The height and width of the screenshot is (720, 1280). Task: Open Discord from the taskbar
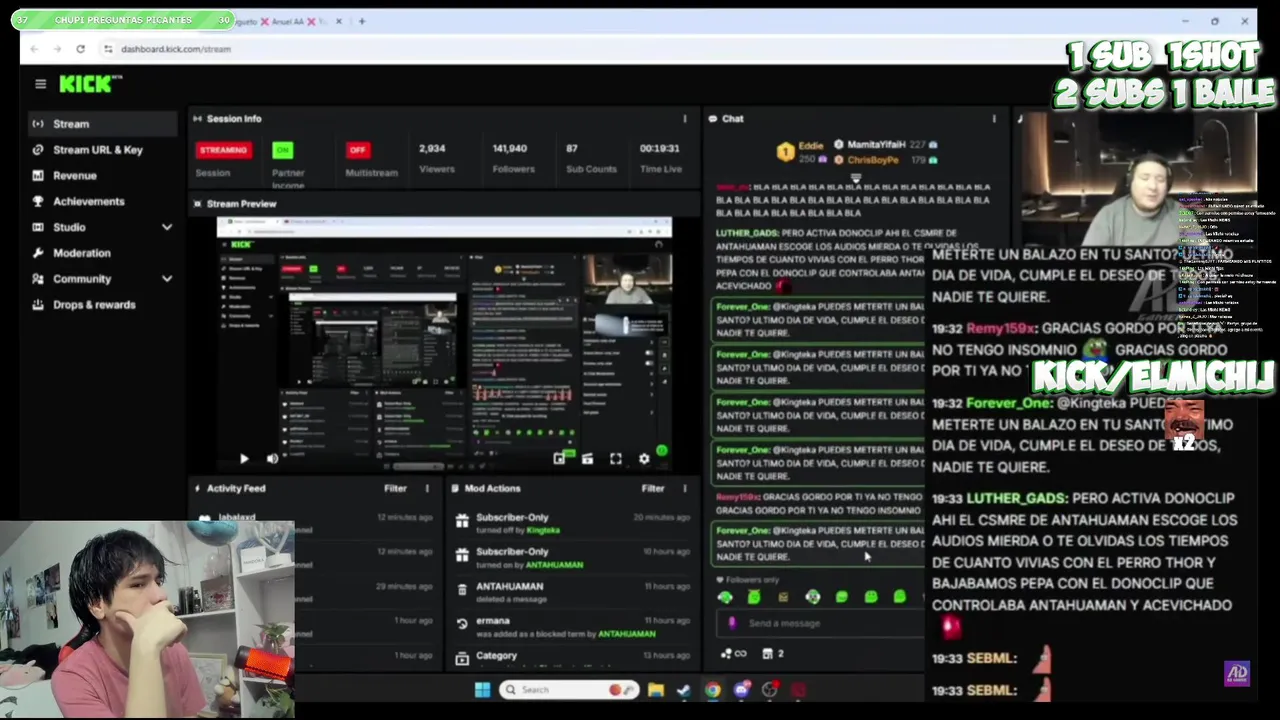(741, 690)
